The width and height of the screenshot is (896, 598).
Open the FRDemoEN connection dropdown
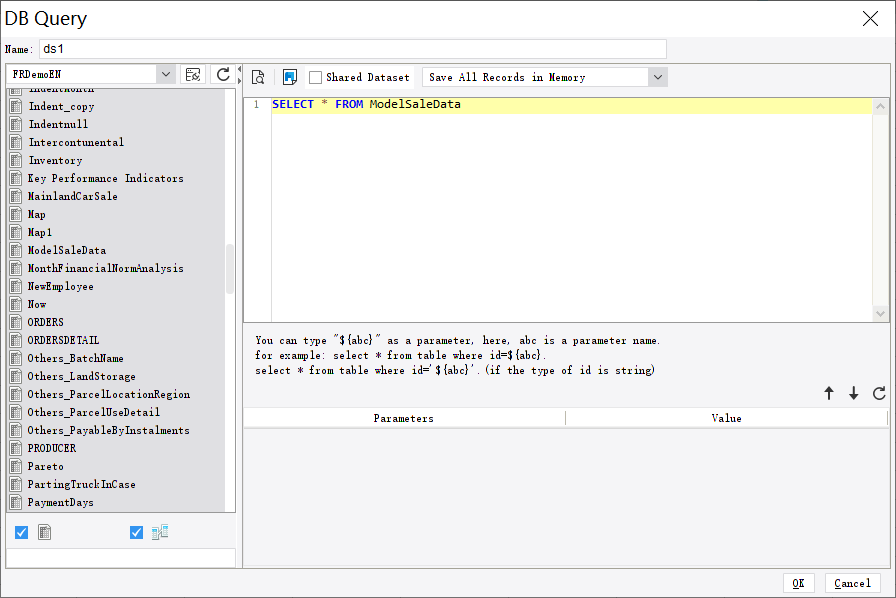[165, 75]
